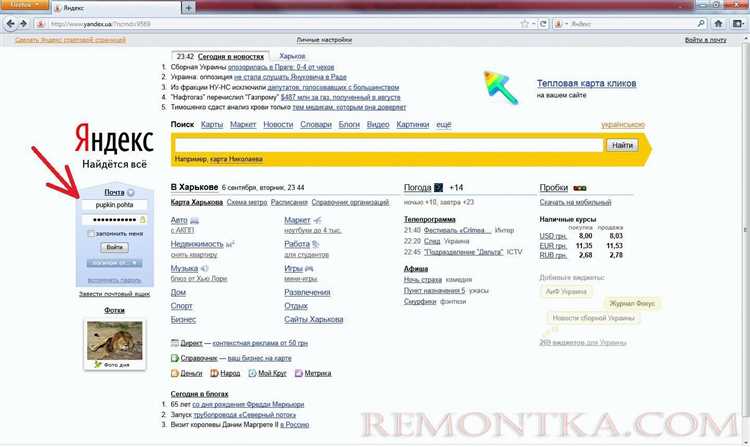Click the Найти search button

coord(622,145)
